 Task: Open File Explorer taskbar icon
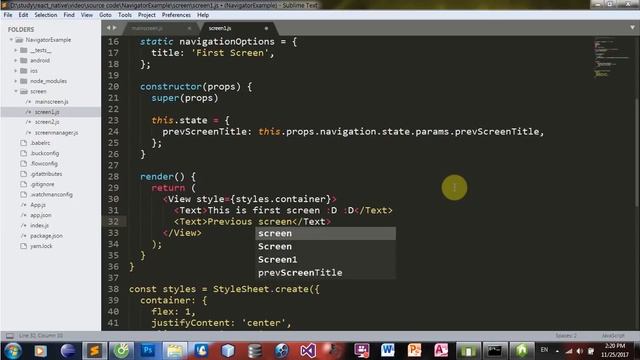click(175, 351)
